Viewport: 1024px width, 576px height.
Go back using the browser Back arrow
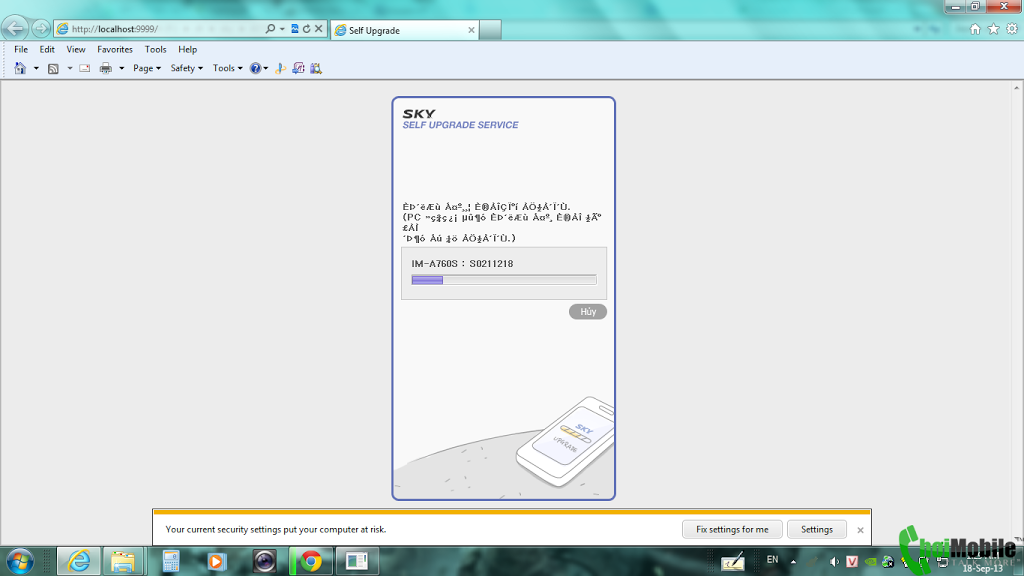15,28
